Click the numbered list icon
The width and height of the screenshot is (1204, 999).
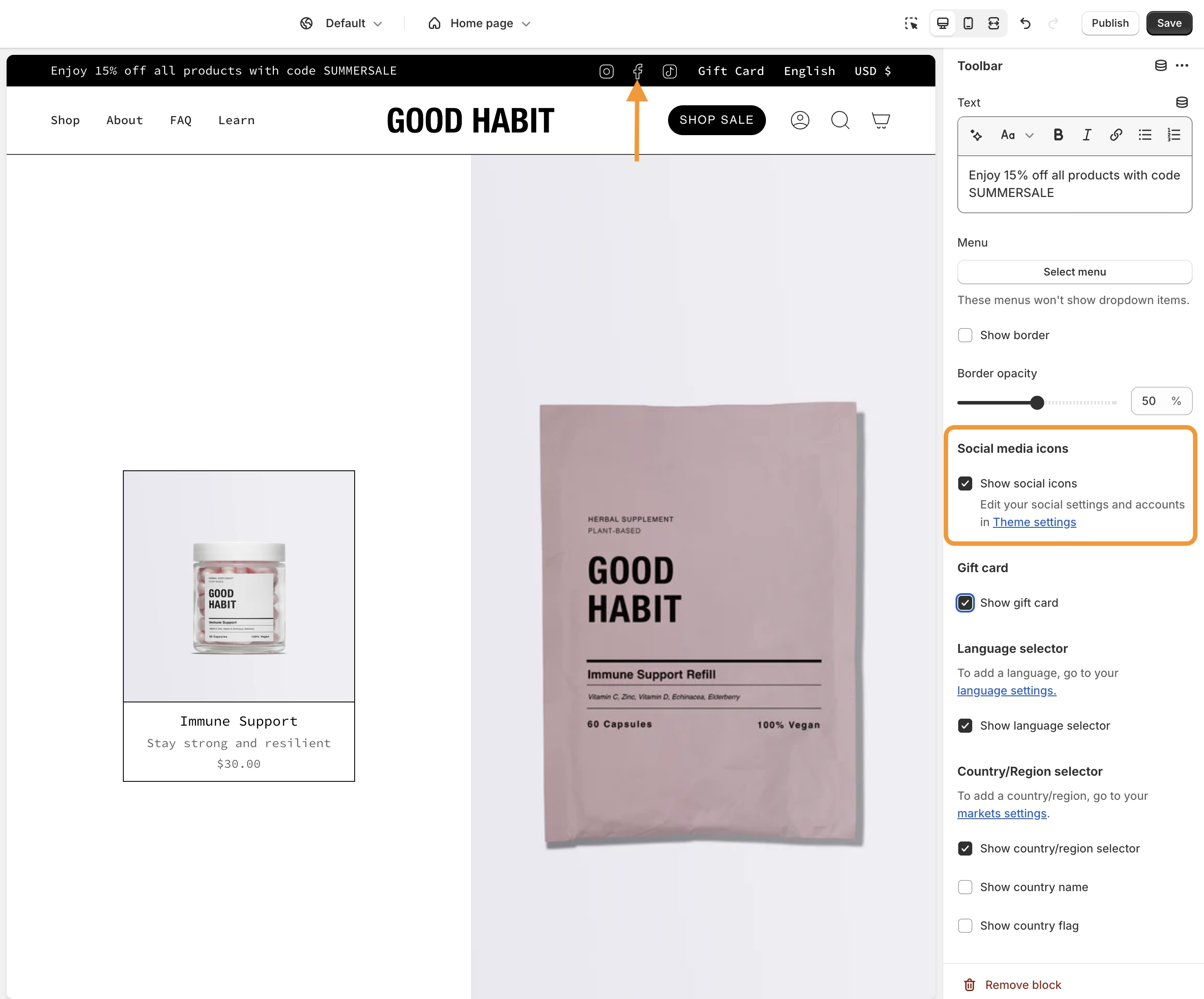coord(1174,135)
